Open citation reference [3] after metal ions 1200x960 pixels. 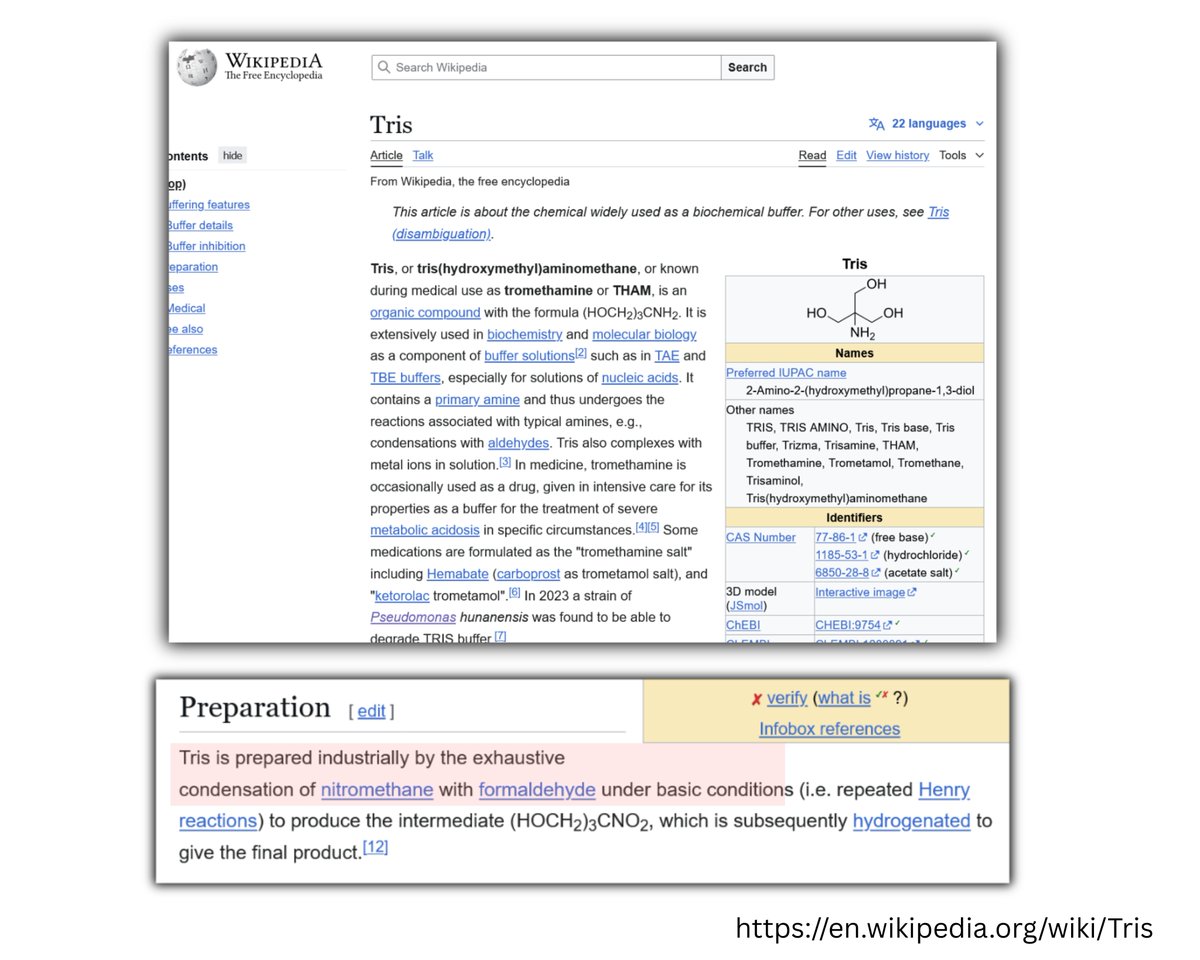click(505, 462)
